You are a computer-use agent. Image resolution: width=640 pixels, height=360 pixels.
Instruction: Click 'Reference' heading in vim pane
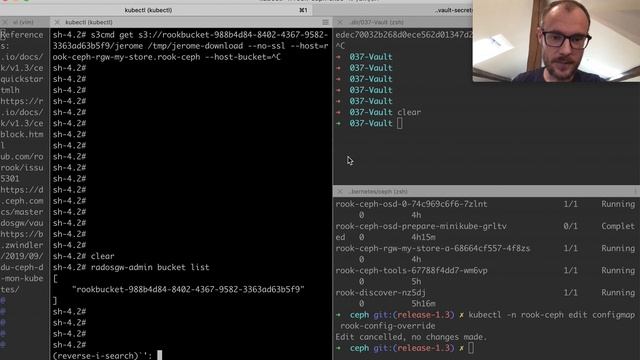tap(22, 35)
